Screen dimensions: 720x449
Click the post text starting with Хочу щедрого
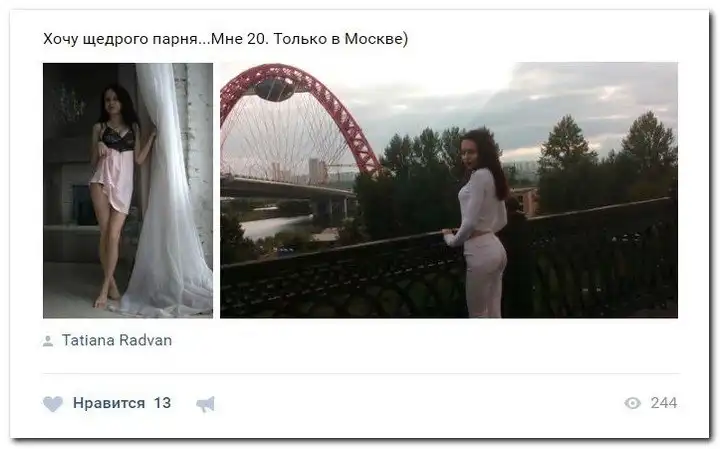click(225, 39)
